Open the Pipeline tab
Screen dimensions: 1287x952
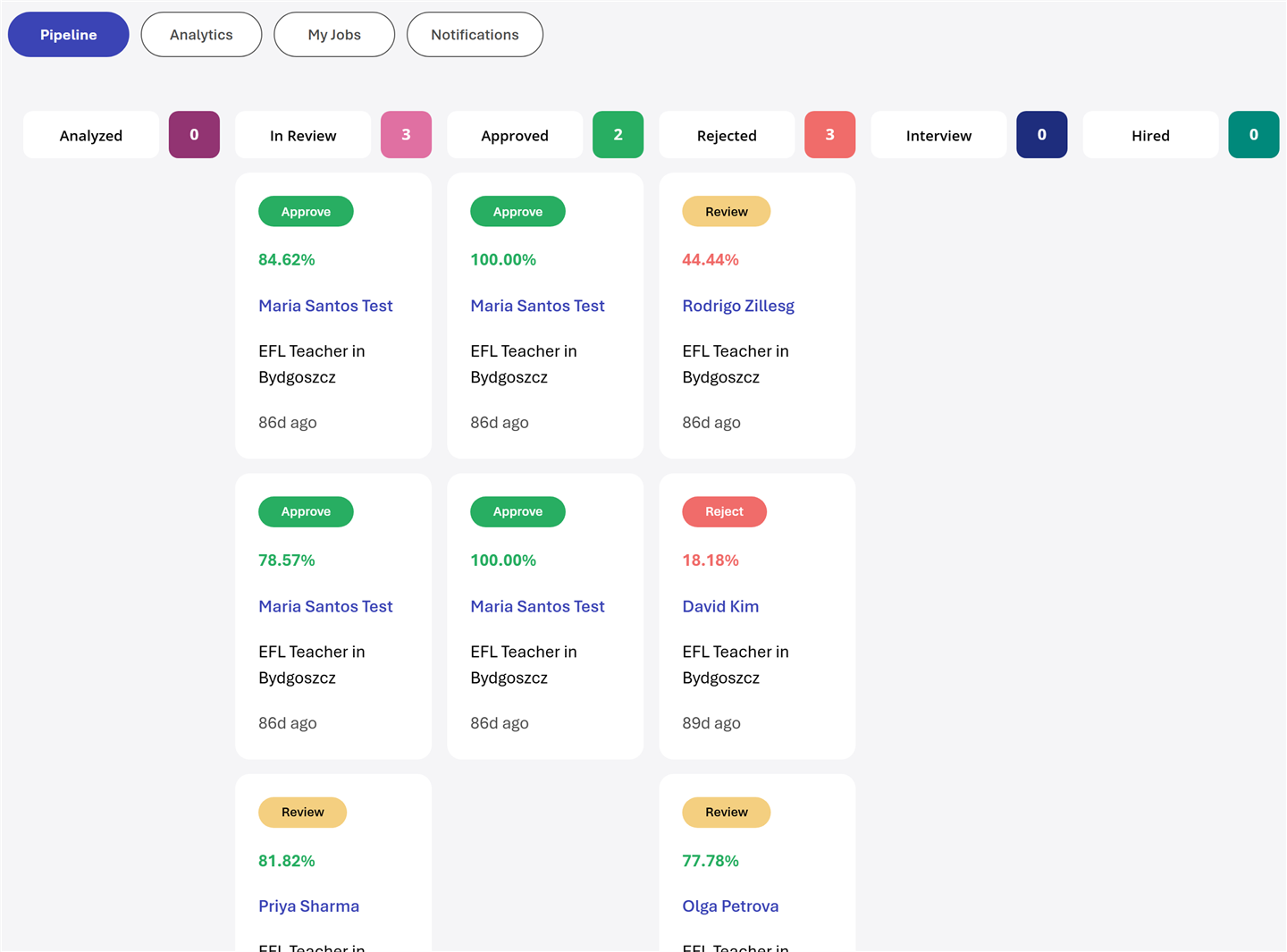point(69,35)
